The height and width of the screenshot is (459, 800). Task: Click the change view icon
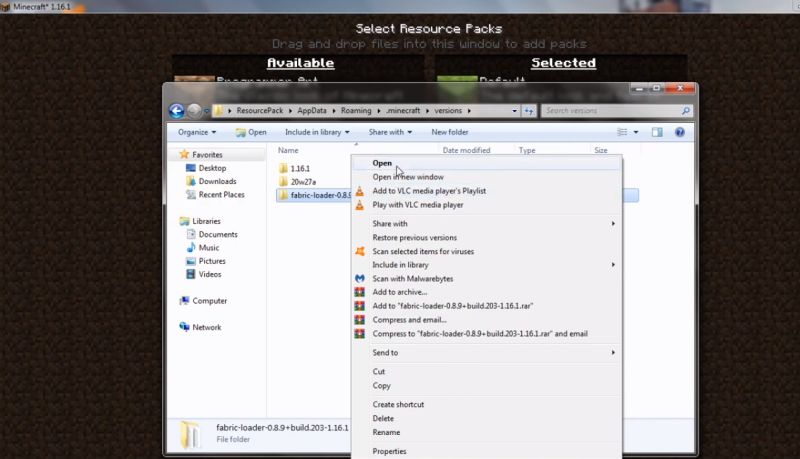[622, 132]
